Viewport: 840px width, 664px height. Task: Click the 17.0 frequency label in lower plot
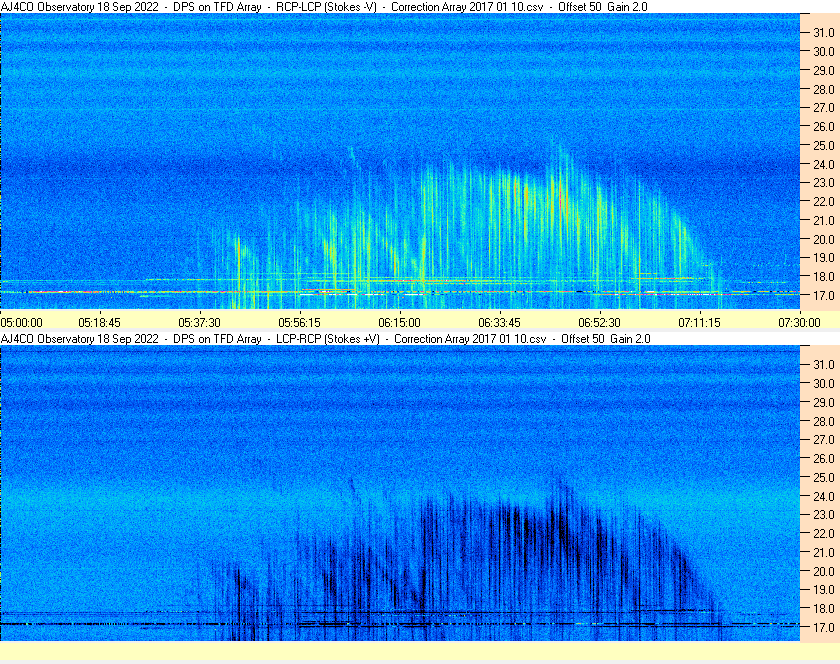coord(823,628)
